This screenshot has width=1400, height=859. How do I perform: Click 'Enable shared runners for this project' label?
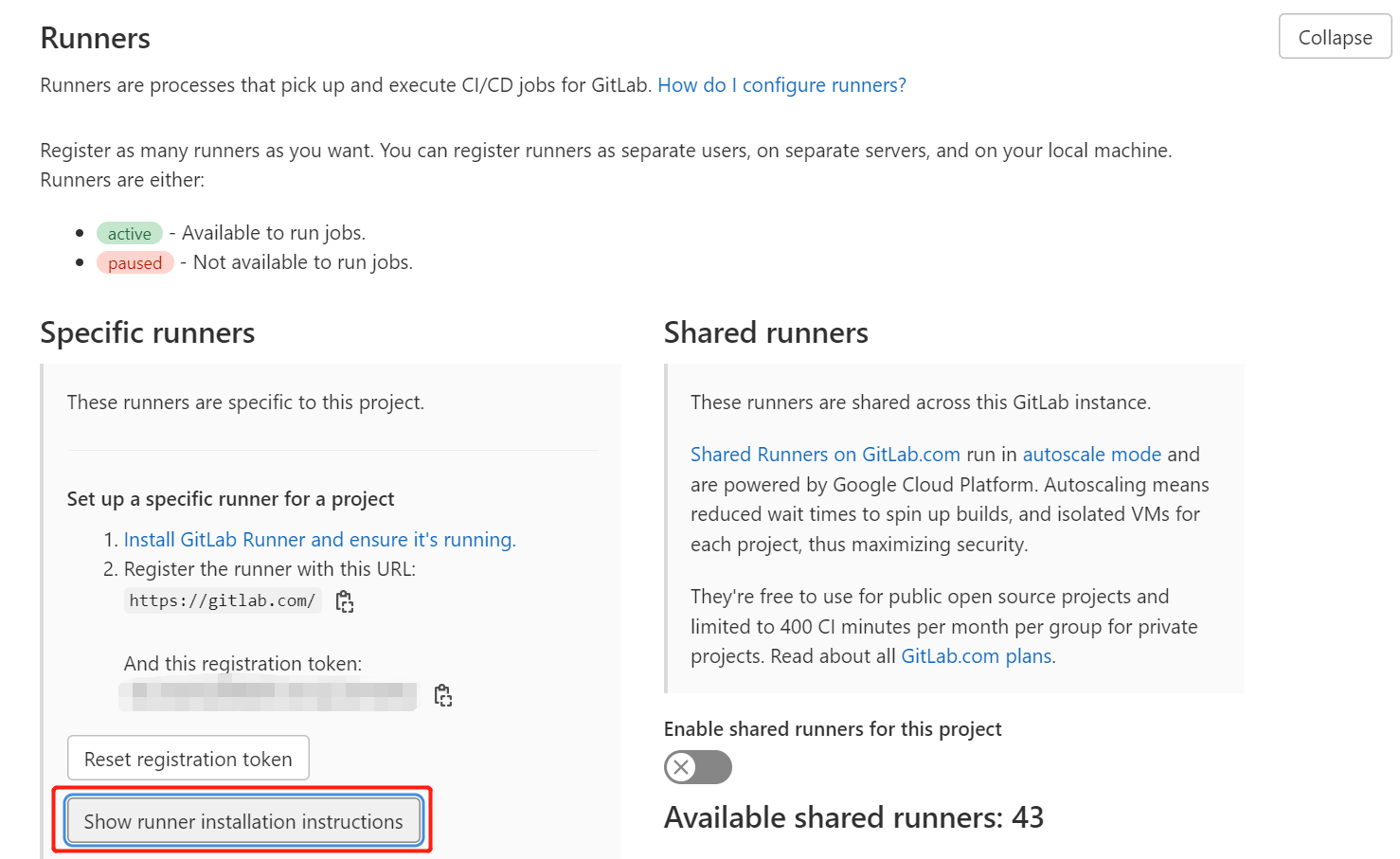point(833,729)
